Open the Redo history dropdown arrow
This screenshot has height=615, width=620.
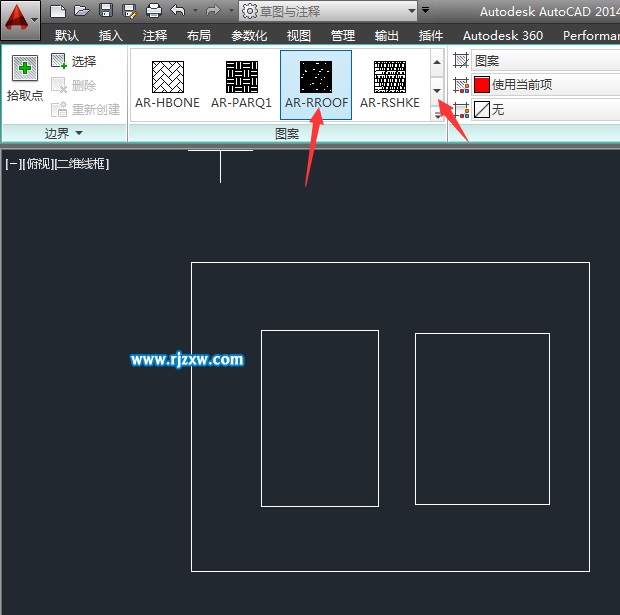pyautogui.click(x=231, y=11)
